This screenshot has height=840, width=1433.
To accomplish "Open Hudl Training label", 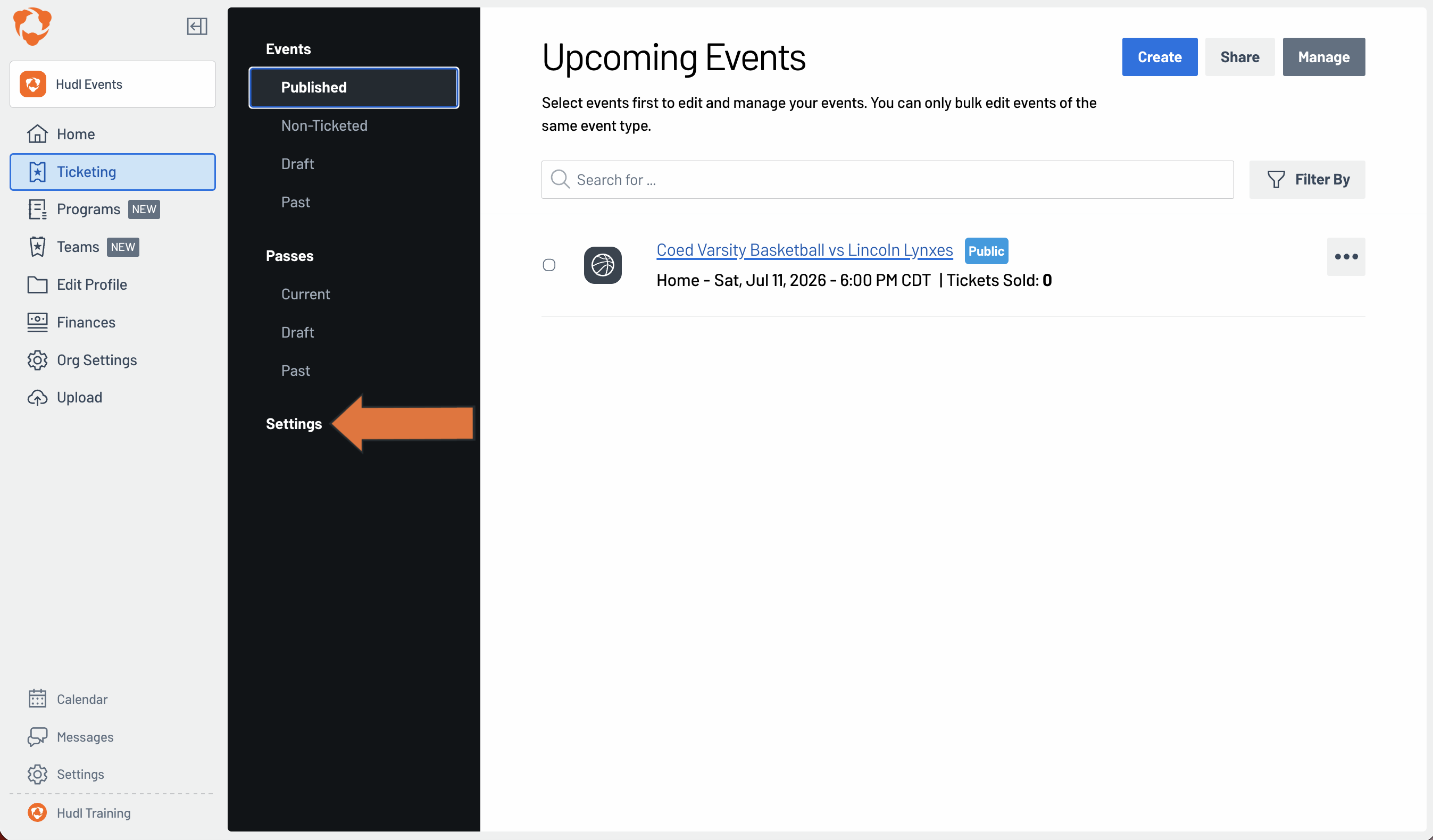I will pos(94,813).
